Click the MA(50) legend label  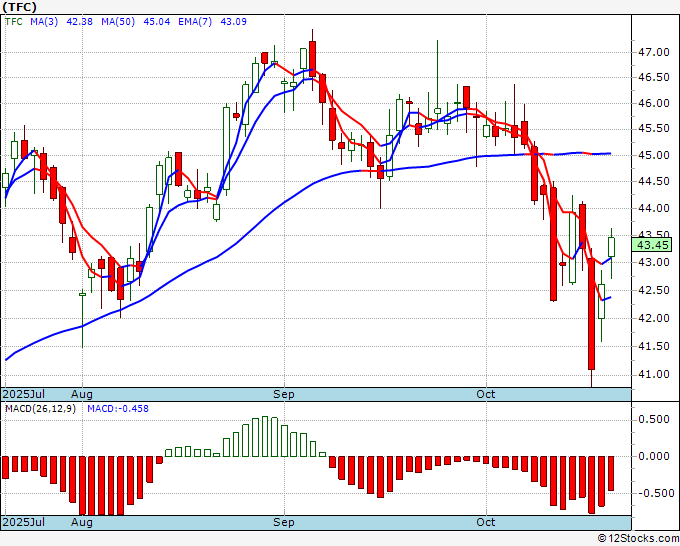118,21
